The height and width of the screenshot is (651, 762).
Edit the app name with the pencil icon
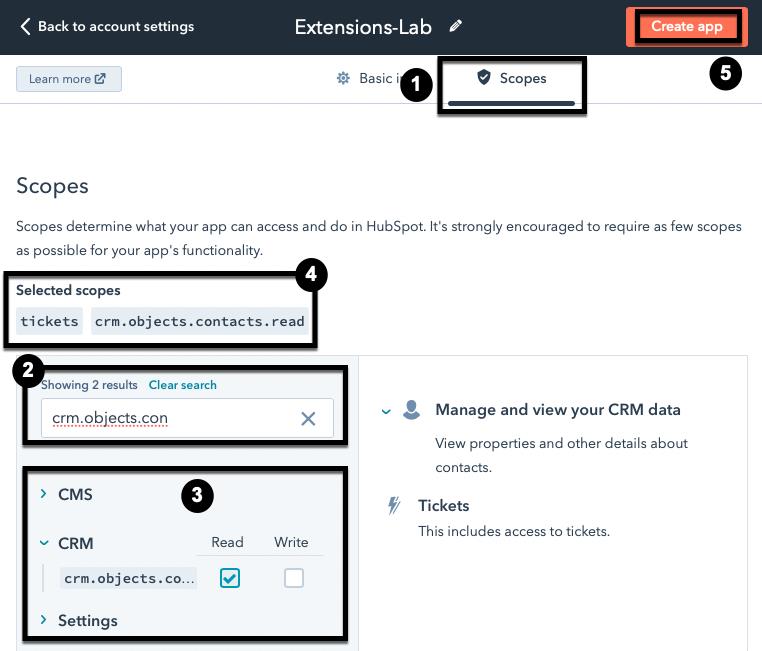pyautogui.click(x=455, y=26)
